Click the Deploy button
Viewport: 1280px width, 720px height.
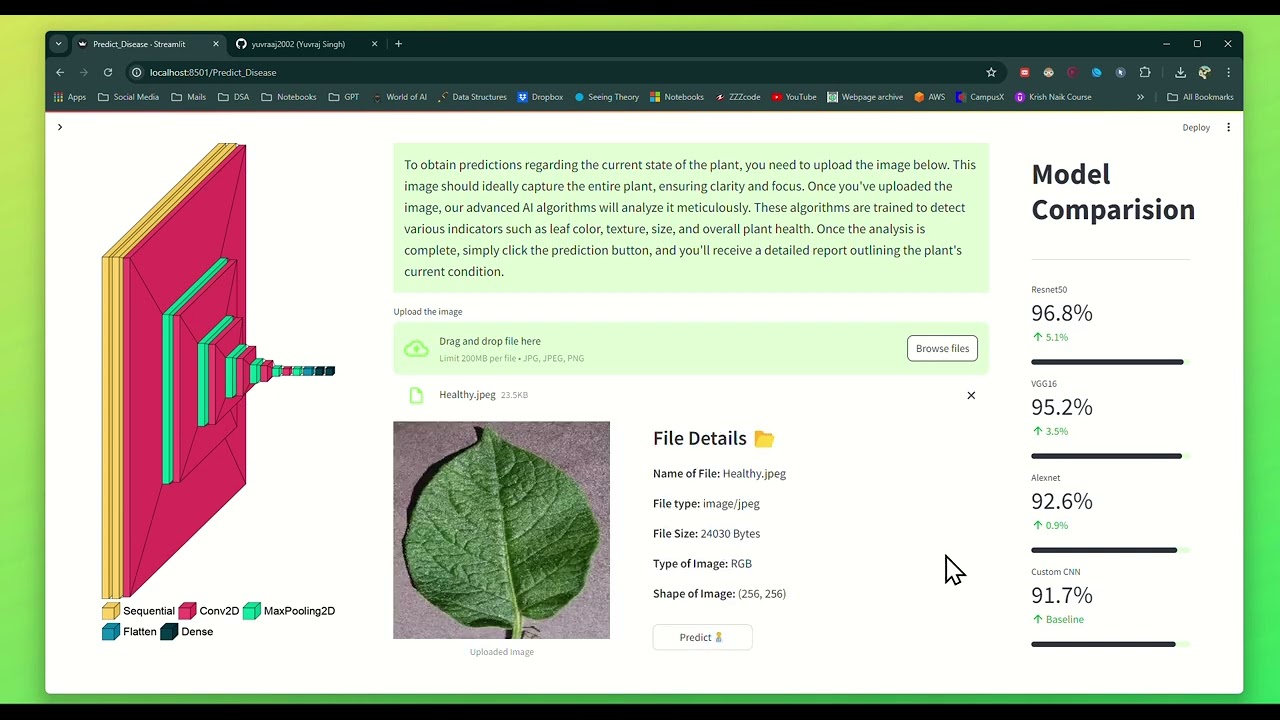(x=1196, y=127)
